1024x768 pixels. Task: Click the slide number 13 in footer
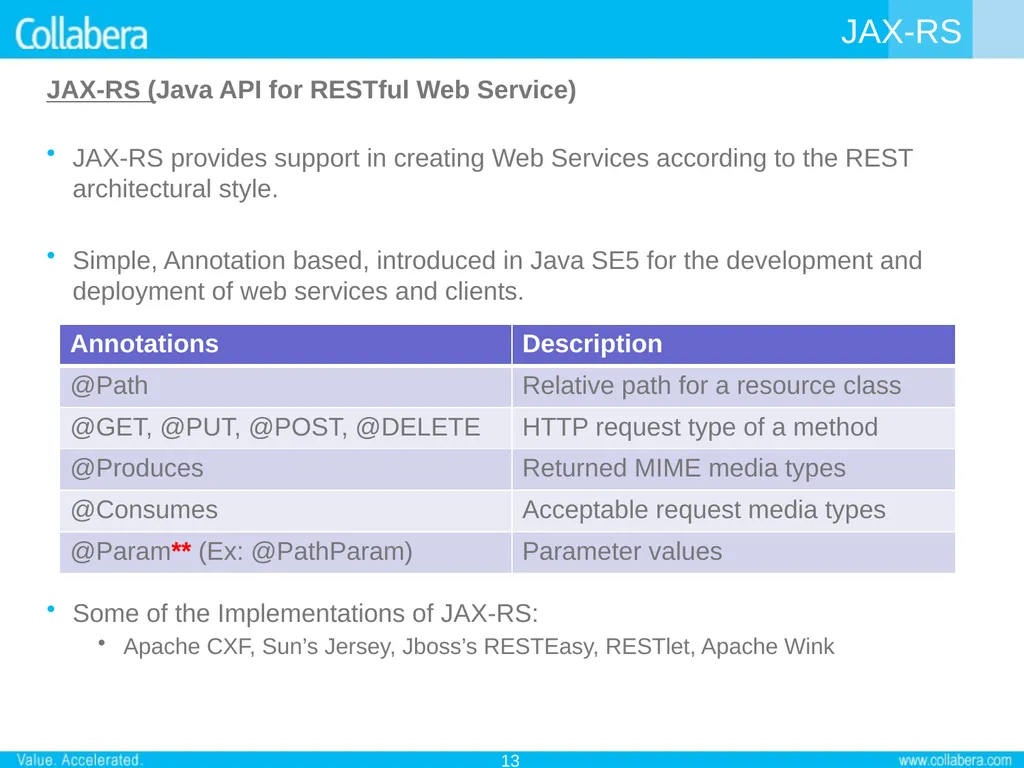tap(510, 760)
